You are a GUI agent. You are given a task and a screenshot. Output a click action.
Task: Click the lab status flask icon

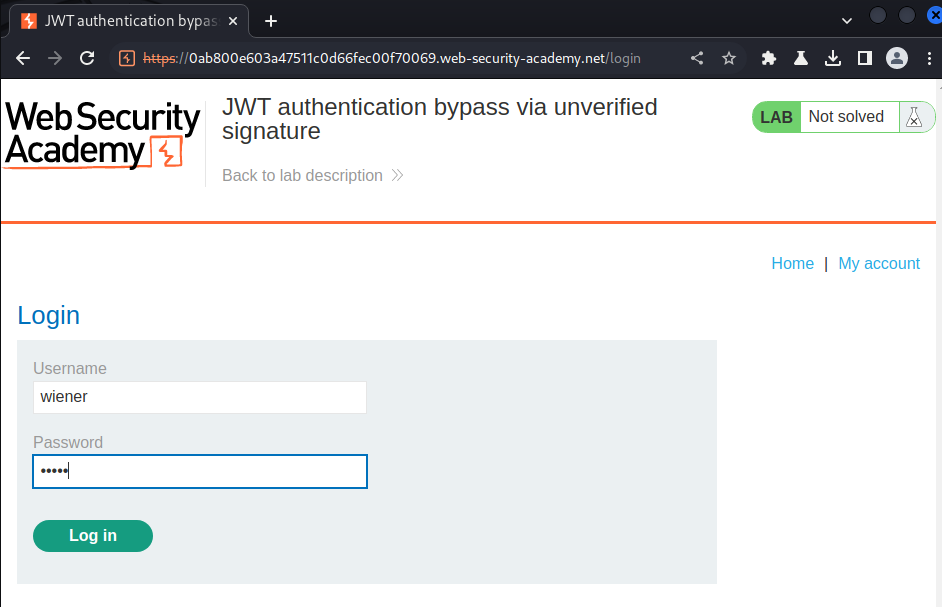pos(914,117)
